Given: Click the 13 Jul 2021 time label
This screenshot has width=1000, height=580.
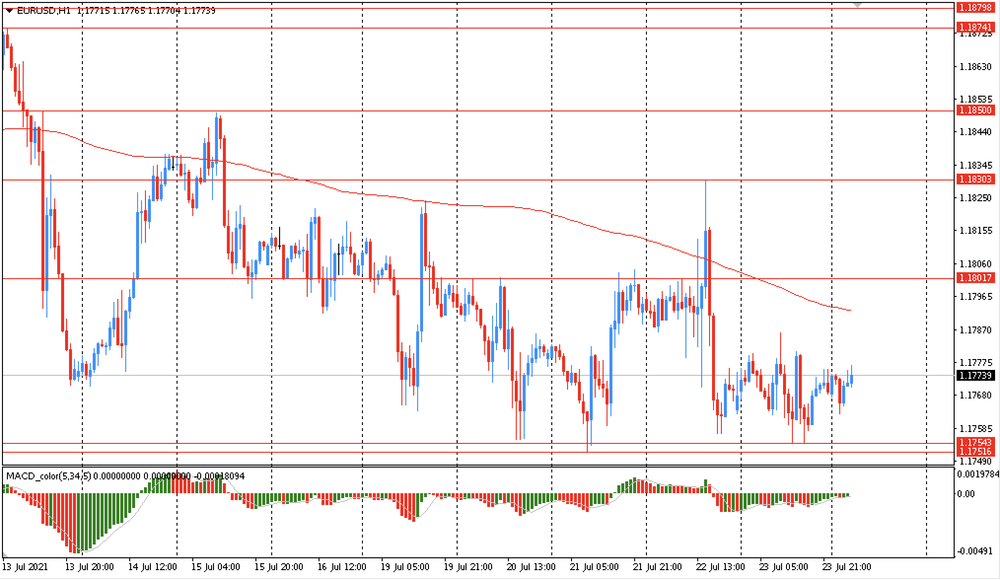Looking at the screenshot, I should (25, 567).
